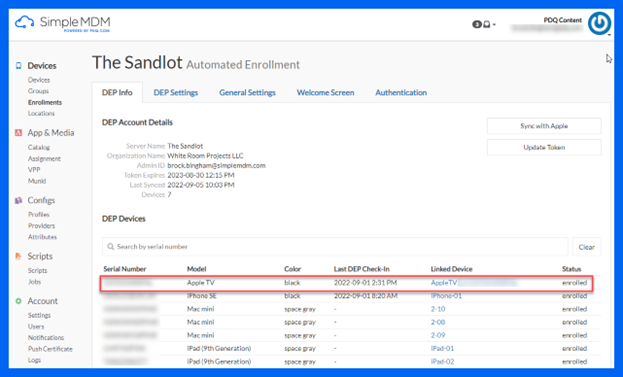Viewport: 623px width, 377px height.
Task: Open App & Media heading
Action: [x=51, y=133]
